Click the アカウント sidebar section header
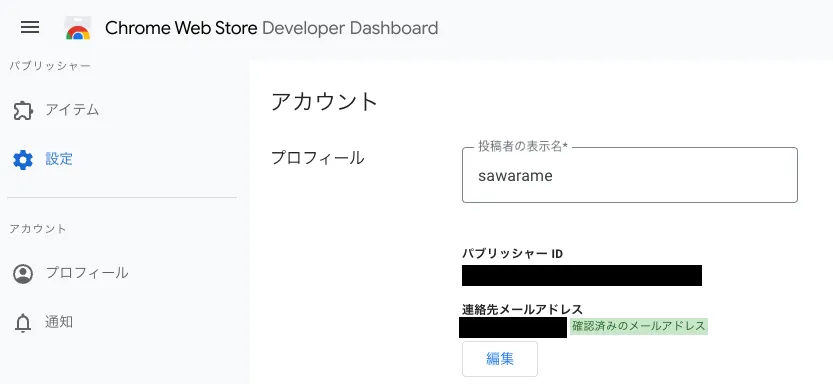 [38, 229]
